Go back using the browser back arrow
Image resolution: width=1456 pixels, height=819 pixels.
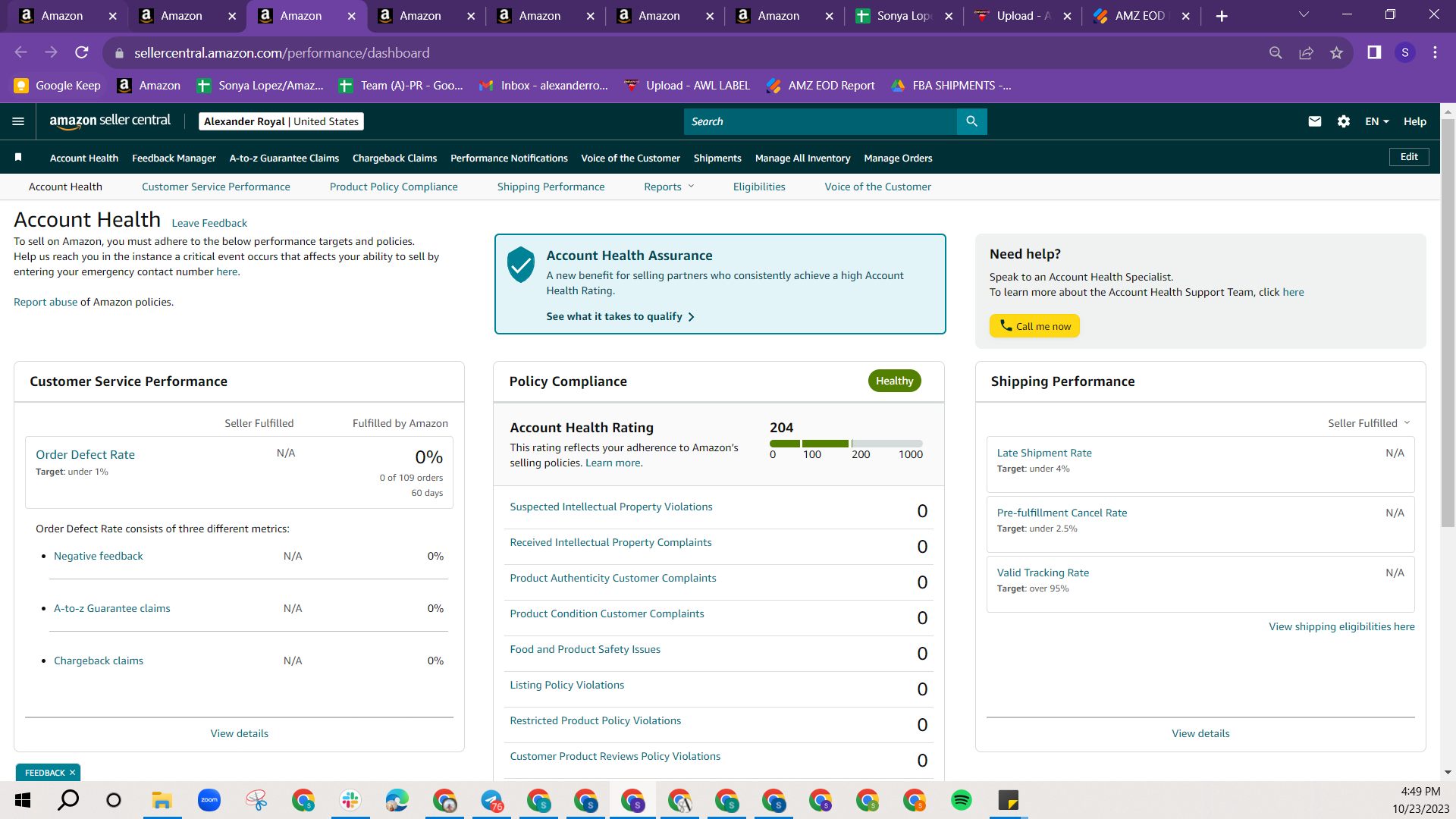(20, 52)
